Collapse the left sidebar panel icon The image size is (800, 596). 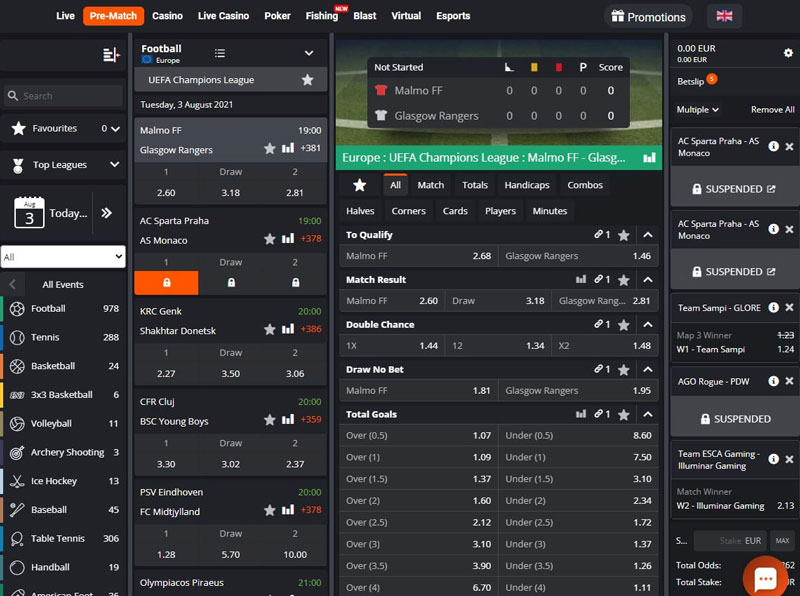[x=111, y=54]
